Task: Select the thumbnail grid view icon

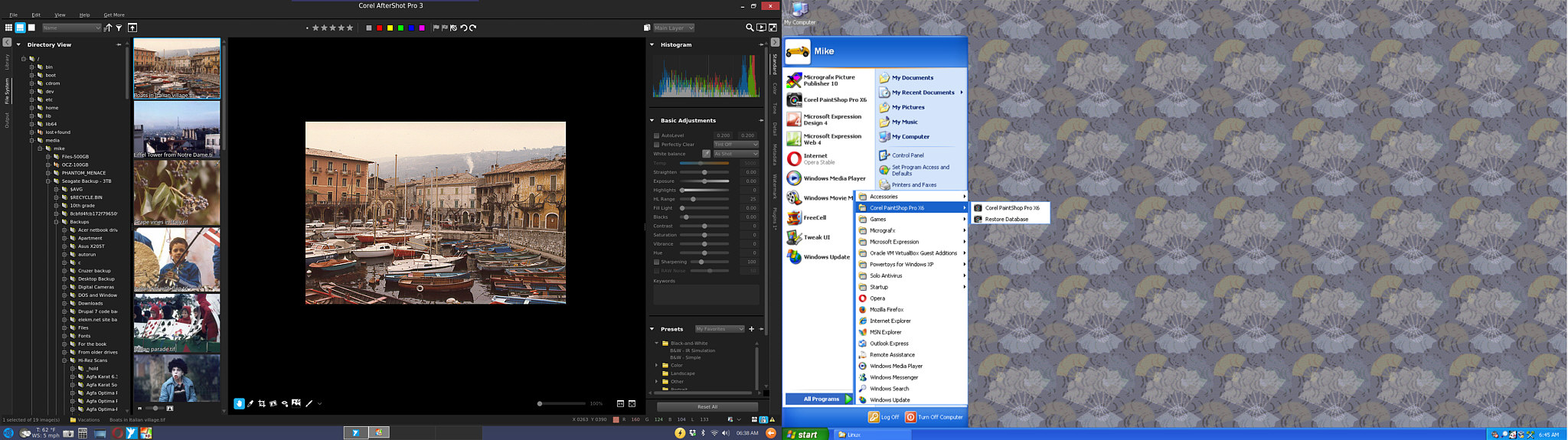Action: point(8,28)
